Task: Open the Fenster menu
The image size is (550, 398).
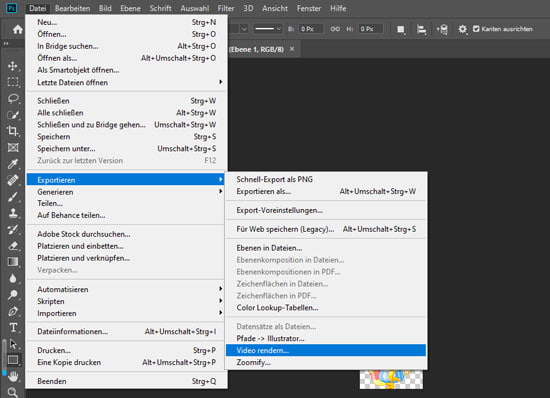Action: tap(309, 8)
